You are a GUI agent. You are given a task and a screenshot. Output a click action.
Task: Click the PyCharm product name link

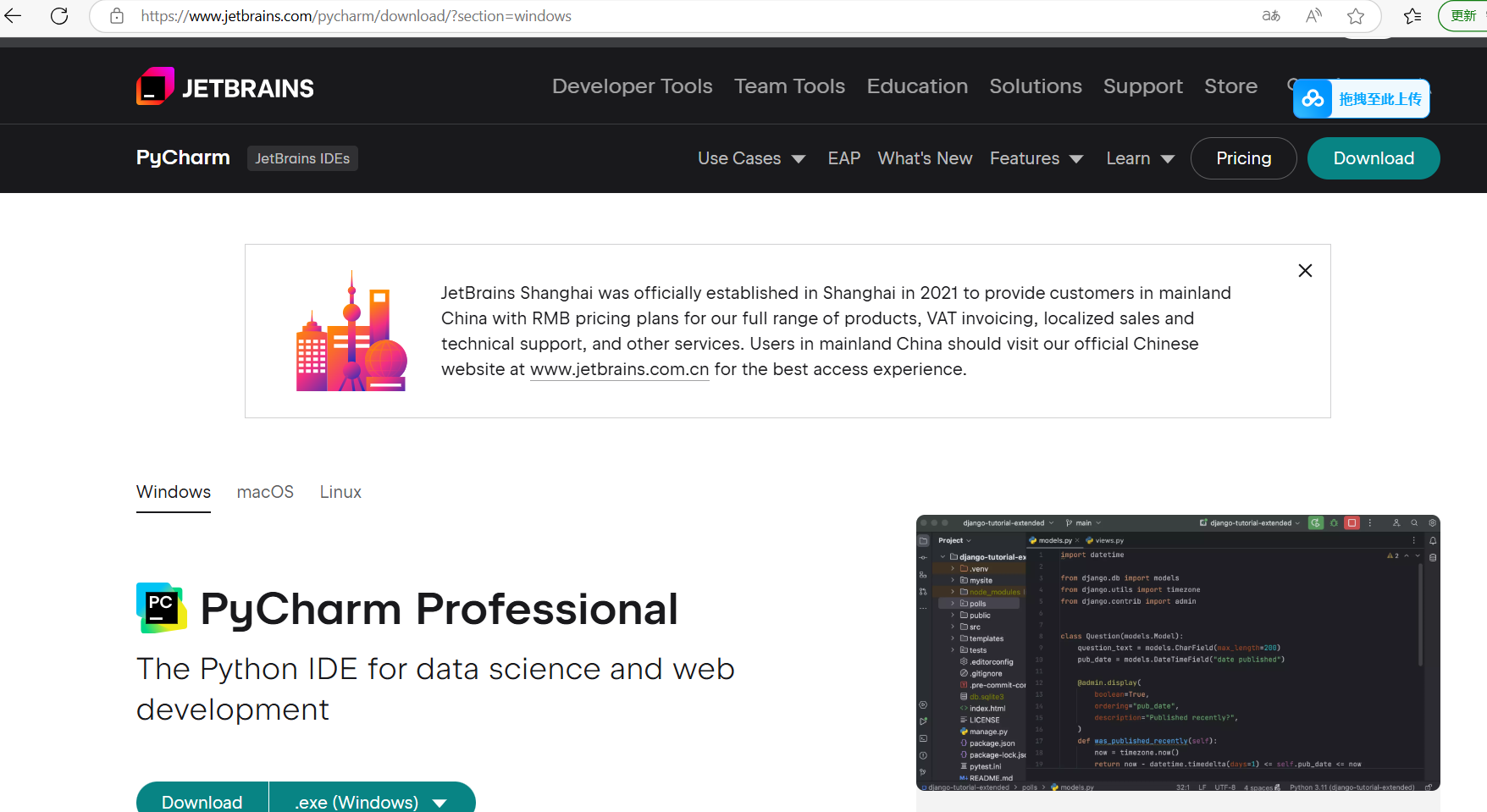183,158
